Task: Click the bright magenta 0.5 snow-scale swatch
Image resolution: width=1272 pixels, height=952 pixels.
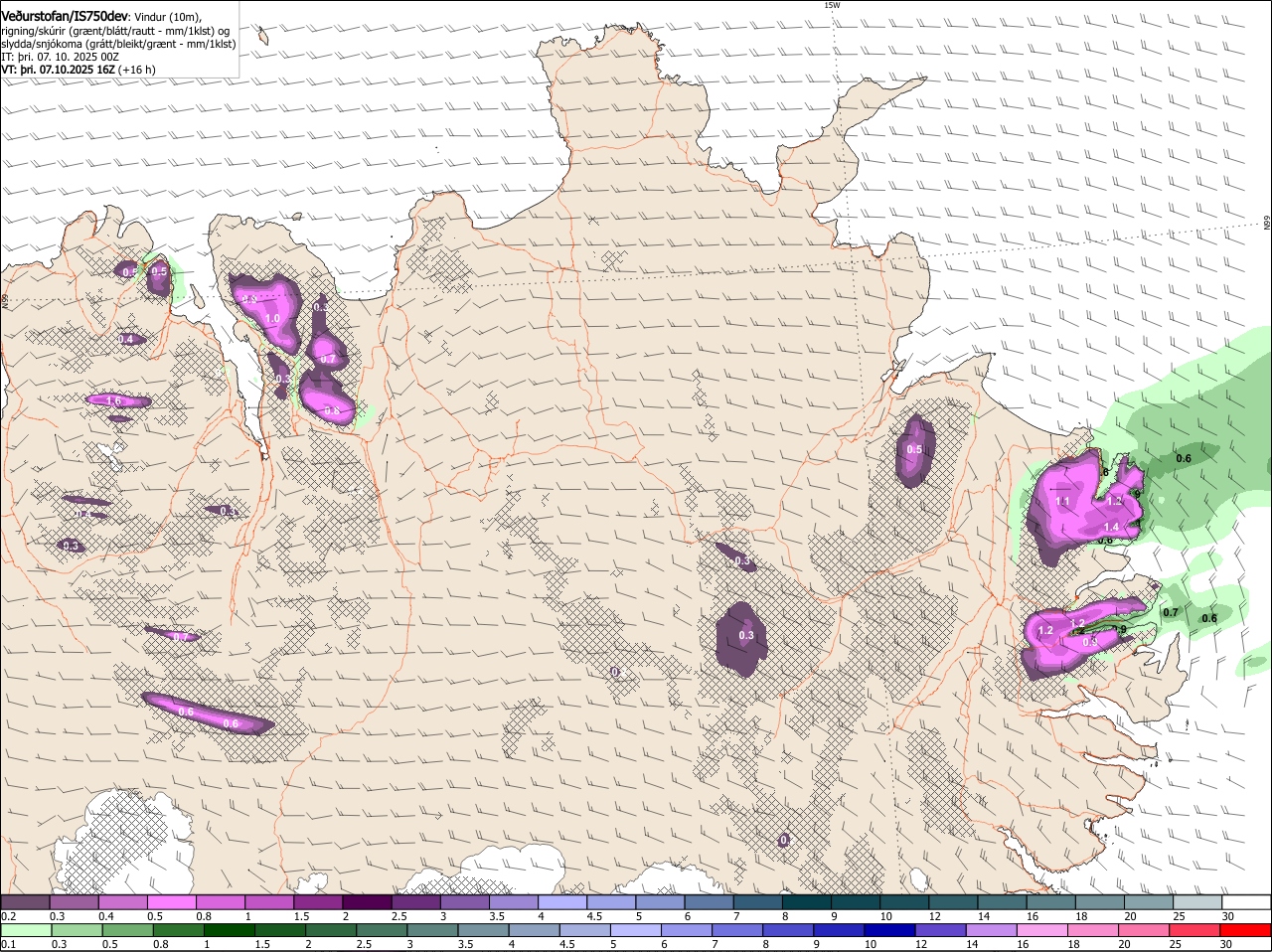Action: pyautogui.click(x=171, y=901)
